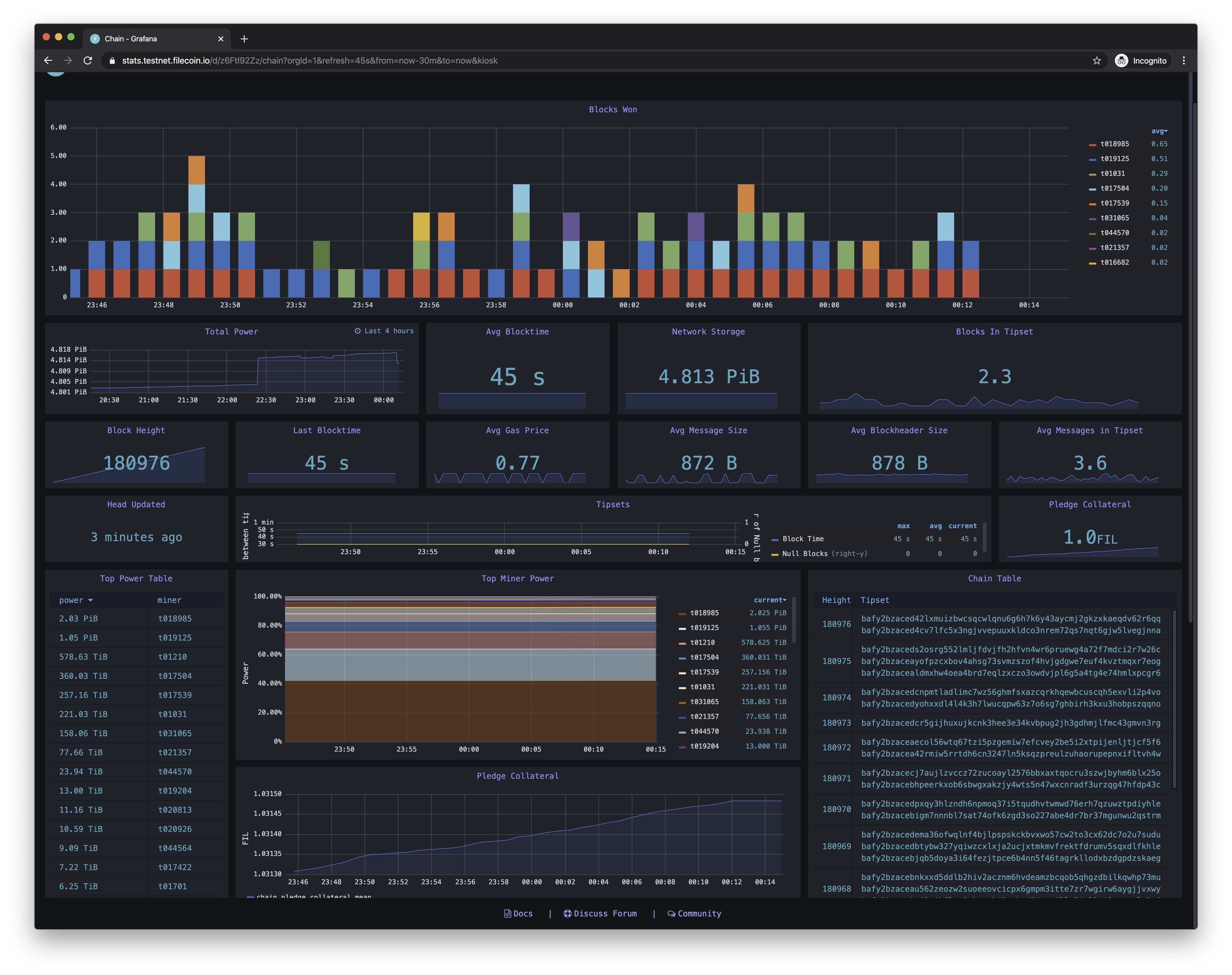Screen dimensions: 1232x975
Task: Click the bookmark star in the address bar
Action: pyautogui.click(x=1097, y=60)
